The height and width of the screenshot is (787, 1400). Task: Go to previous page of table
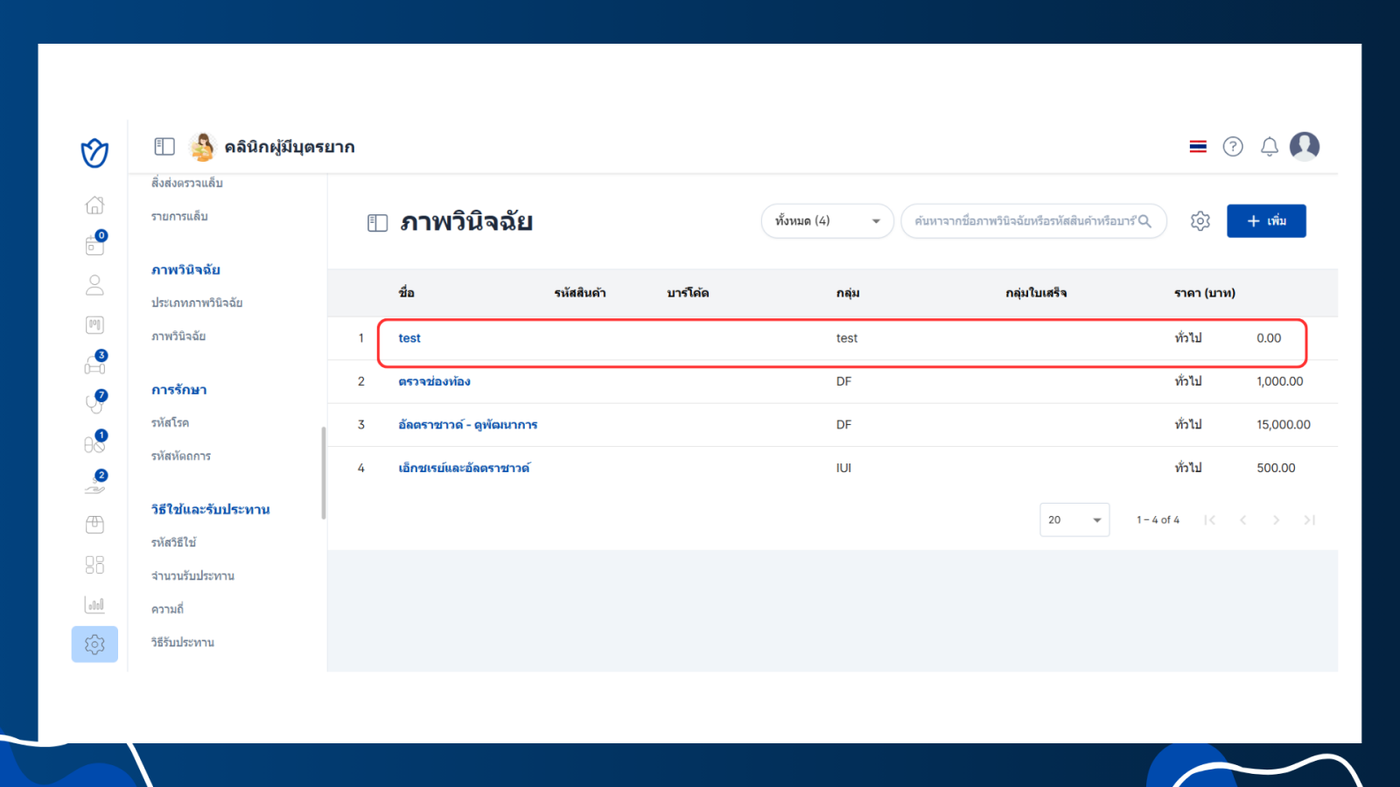tap(1243, 520)
